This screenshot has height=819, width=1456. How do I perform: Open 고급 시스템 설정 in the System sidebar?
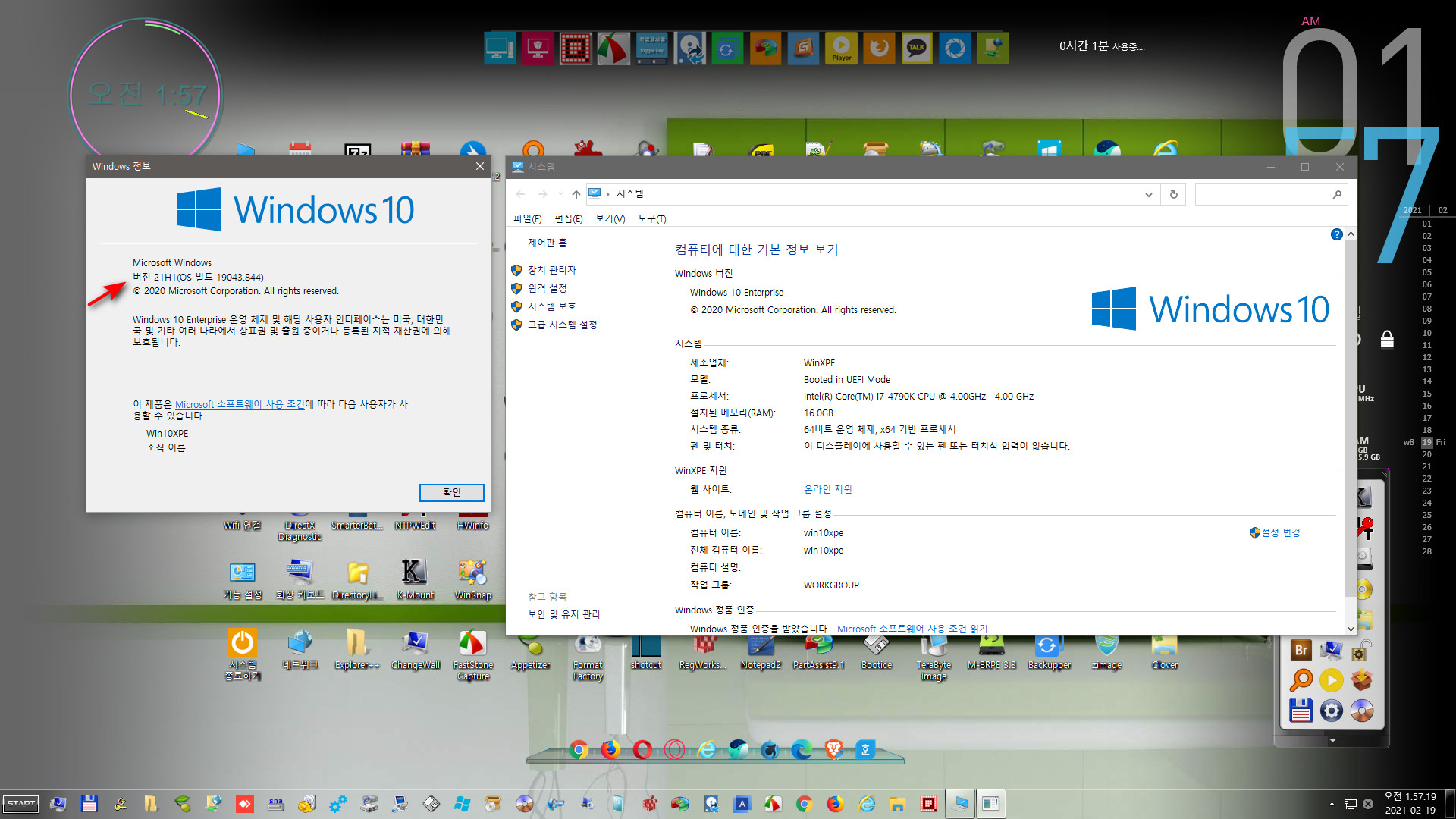[x=562, y=325]
